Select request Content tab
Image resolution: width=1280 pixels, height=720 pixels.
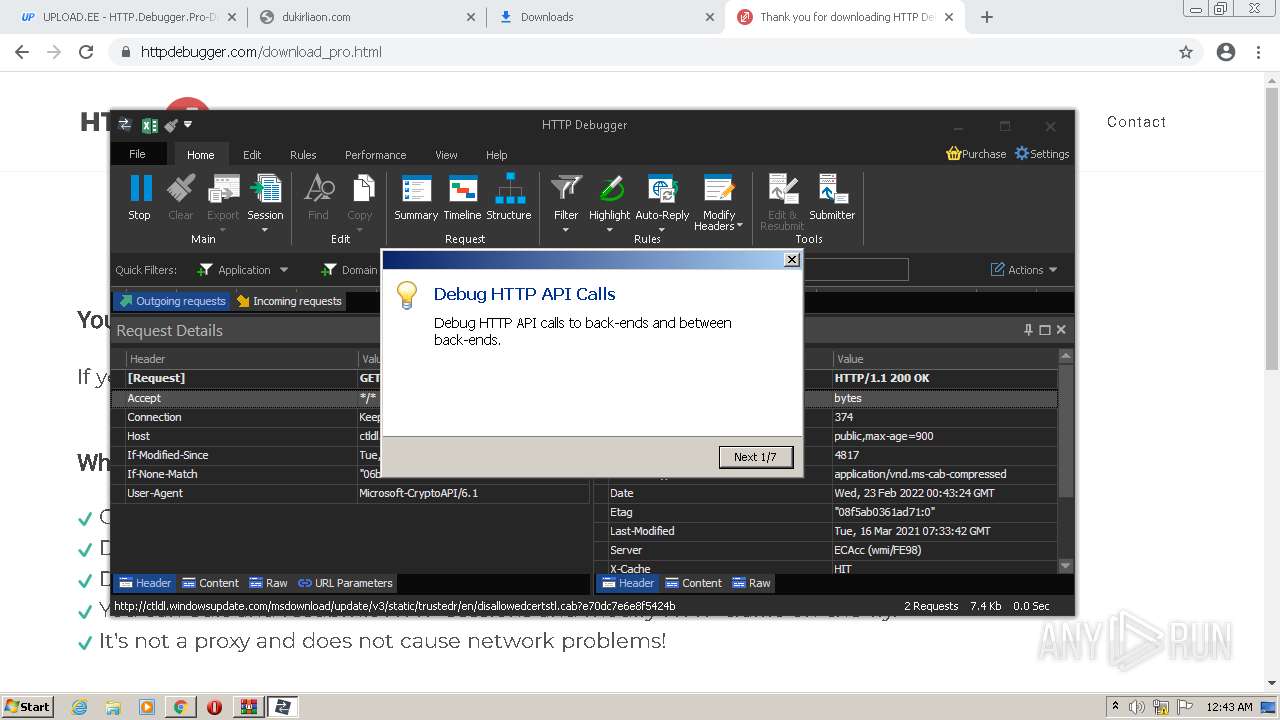[x=210, y=583]
